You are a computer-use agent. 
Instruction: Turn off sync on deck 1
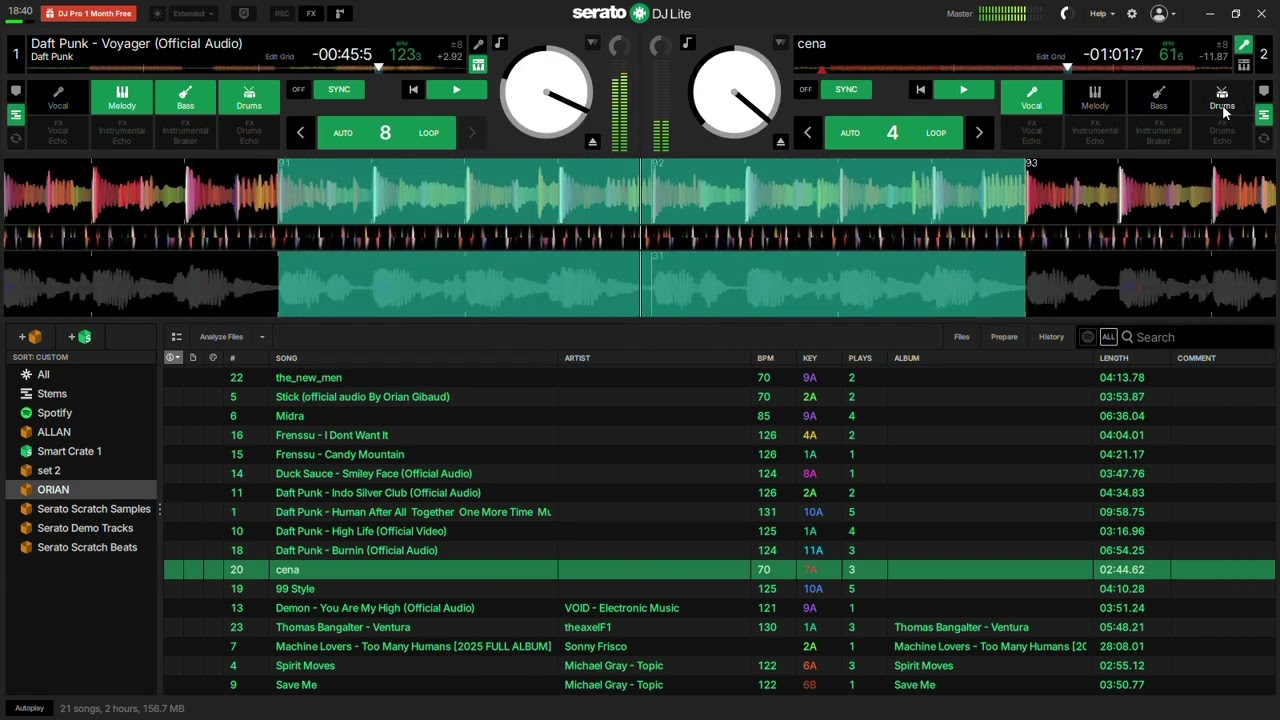(298, 90)
